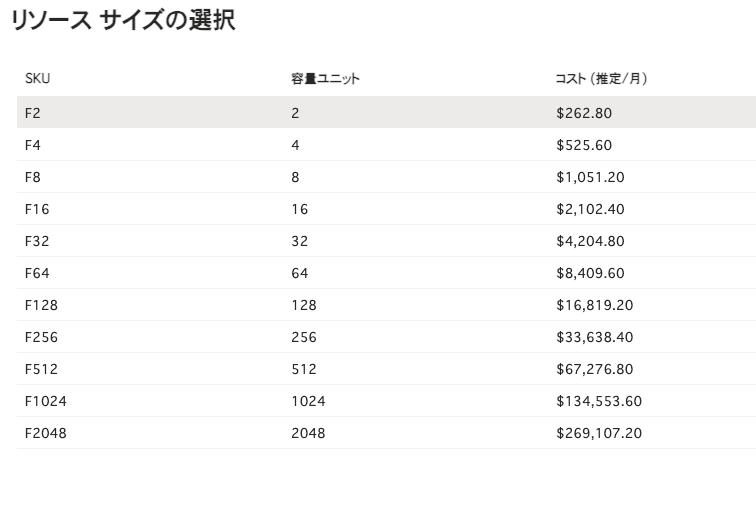Viewport: 756px width, 520px height.
Task: Pick the F16 SKU row
Action: tap(37, 209)
